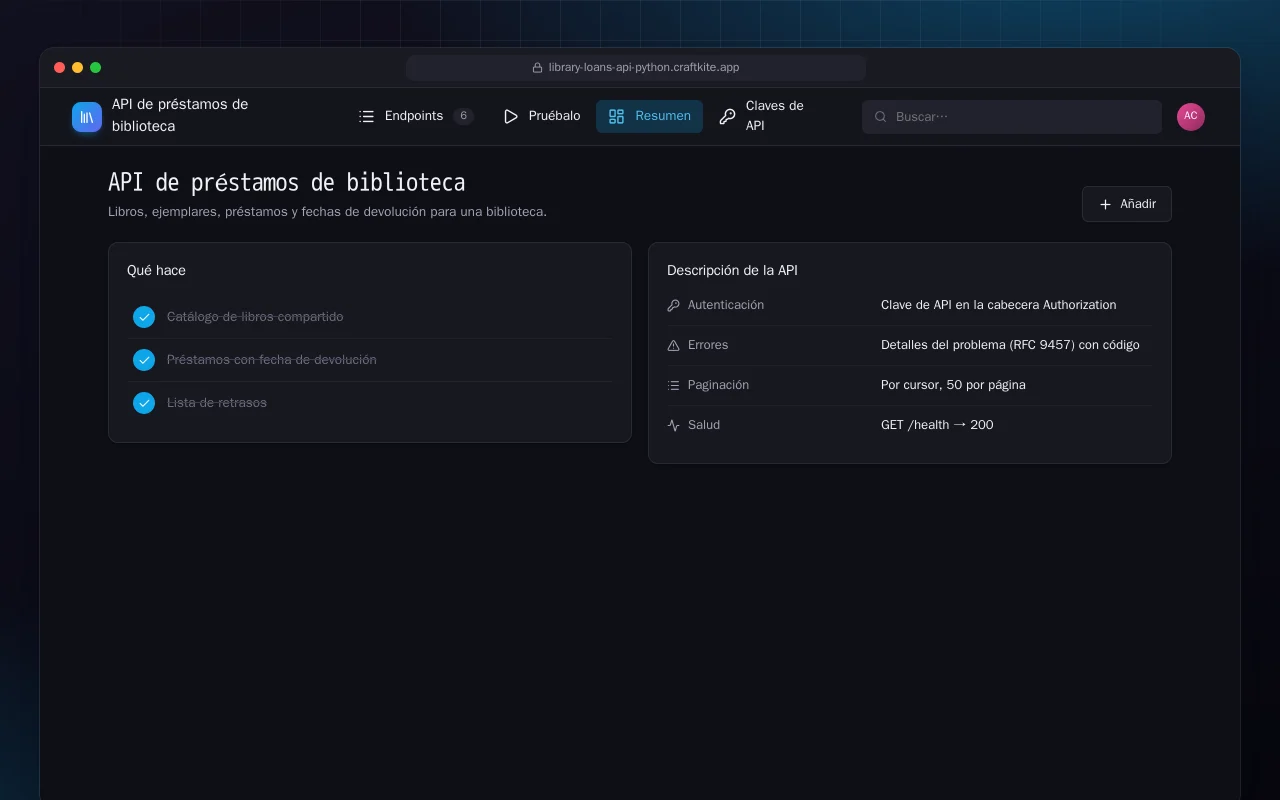Click the 'Préstamos con fecha de devolución' text
Screen dimensions: 1280x800
point(272,360)
